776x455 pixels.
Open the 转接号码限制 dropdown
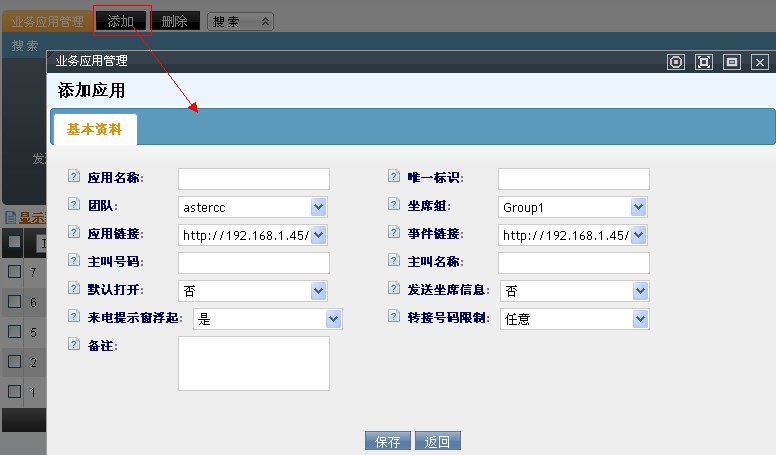pos(574,319)
